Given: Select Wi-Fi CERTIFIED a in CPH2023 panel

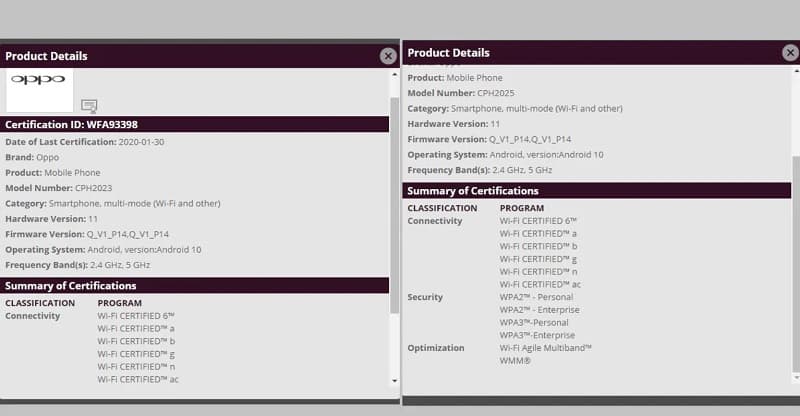Looking at the screenshot, I should click(x=136, y=328).
